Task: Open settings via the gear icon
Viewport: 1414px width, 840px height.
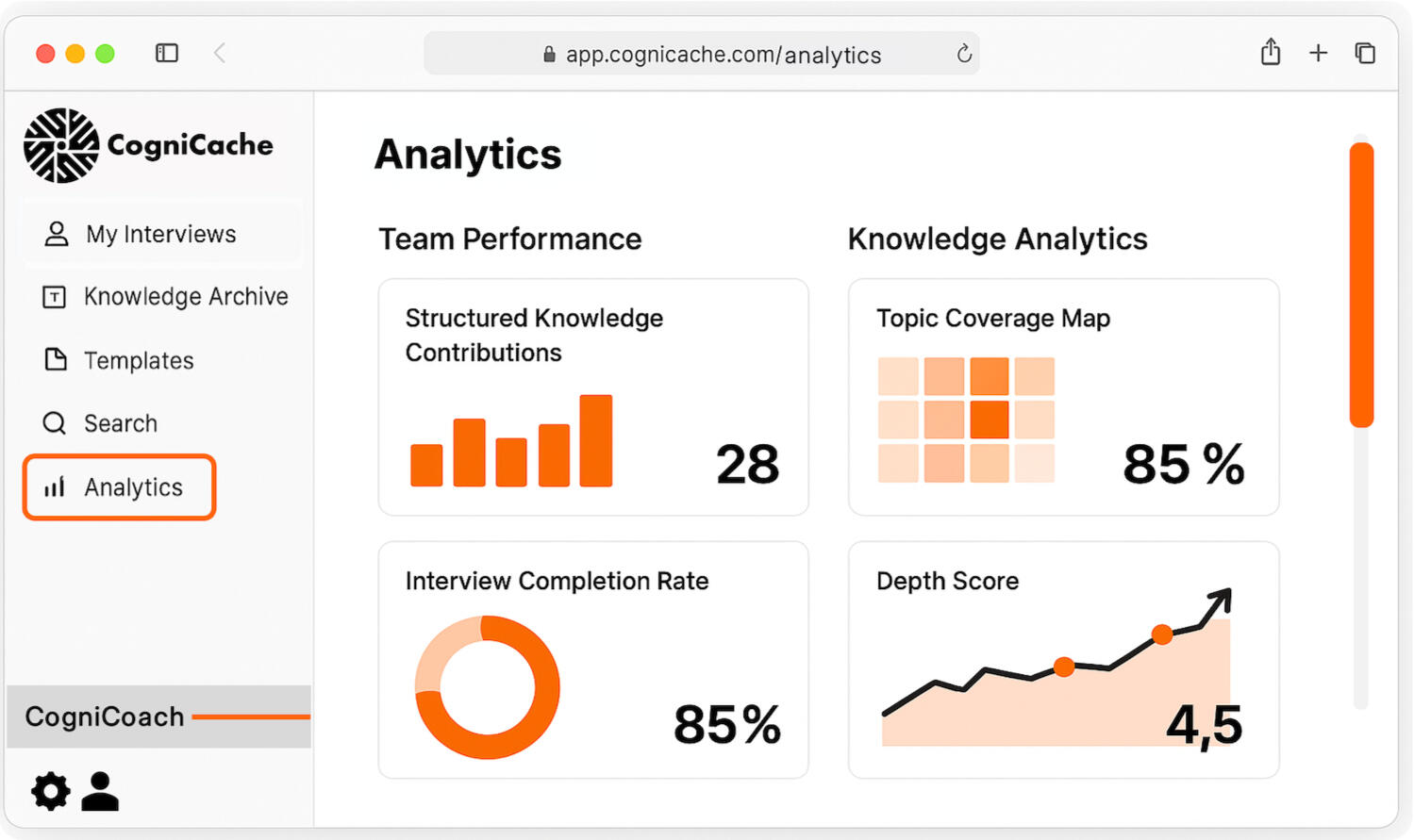Action: point(51,791)
